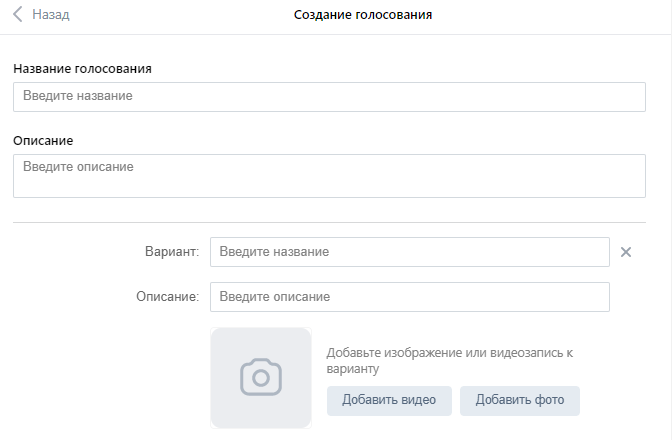Click the camera icon in the image placeholder
Viewport: 672px width, 440px height.
[261, 377]
